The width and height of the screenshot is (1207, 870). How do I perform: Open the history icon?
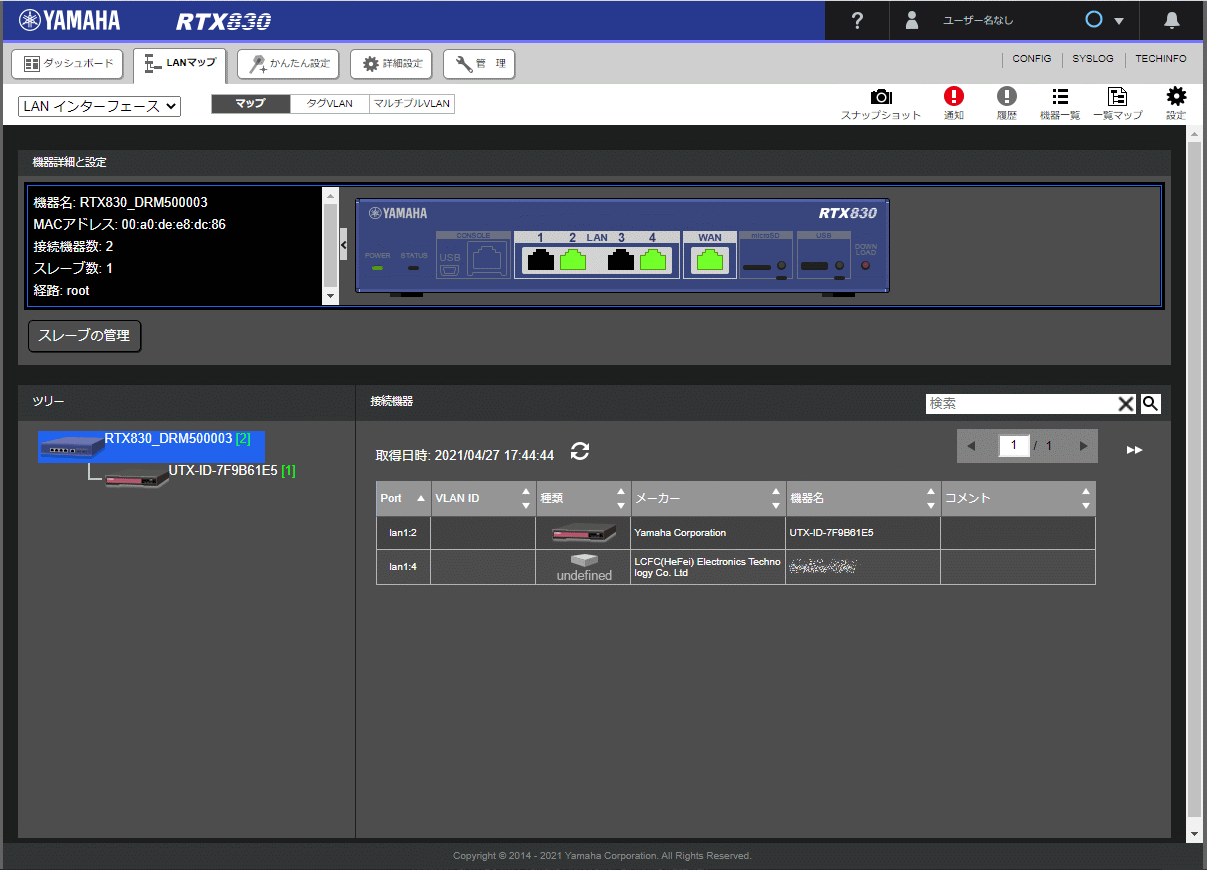pos(1006,97)
